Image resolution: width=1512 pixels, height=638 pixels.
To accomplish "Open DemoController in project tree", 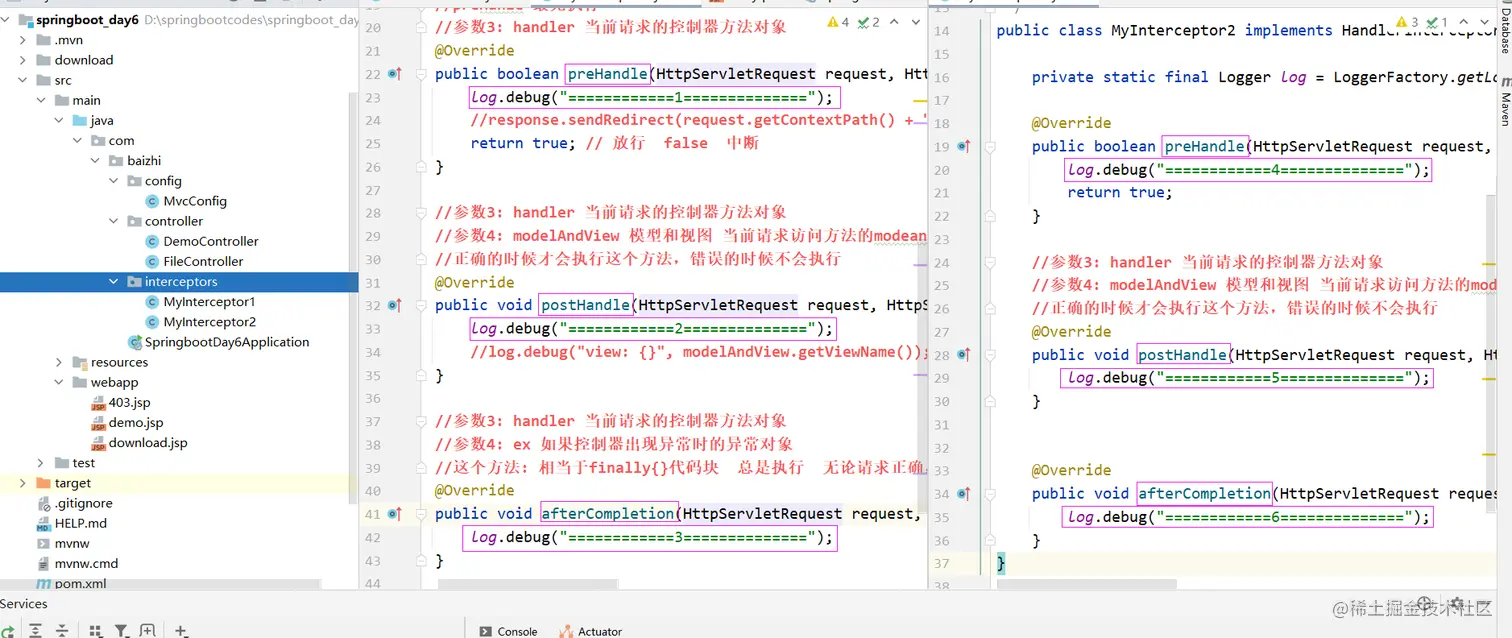I will [211, 241].
